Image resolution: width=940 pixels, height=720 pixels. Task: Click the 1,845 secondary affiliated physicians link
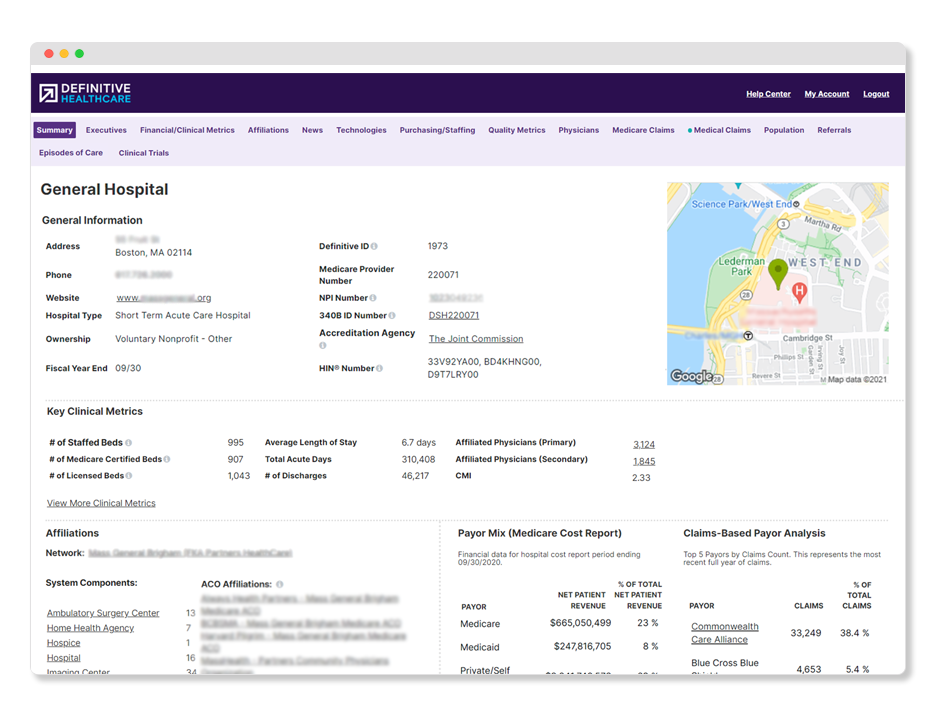(x=644, y=462)
